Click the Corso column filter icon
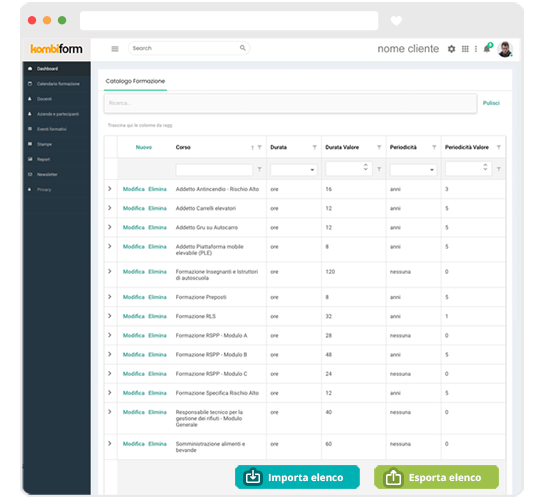The height and width of the screenshot is (500, 550). [260, 147]
